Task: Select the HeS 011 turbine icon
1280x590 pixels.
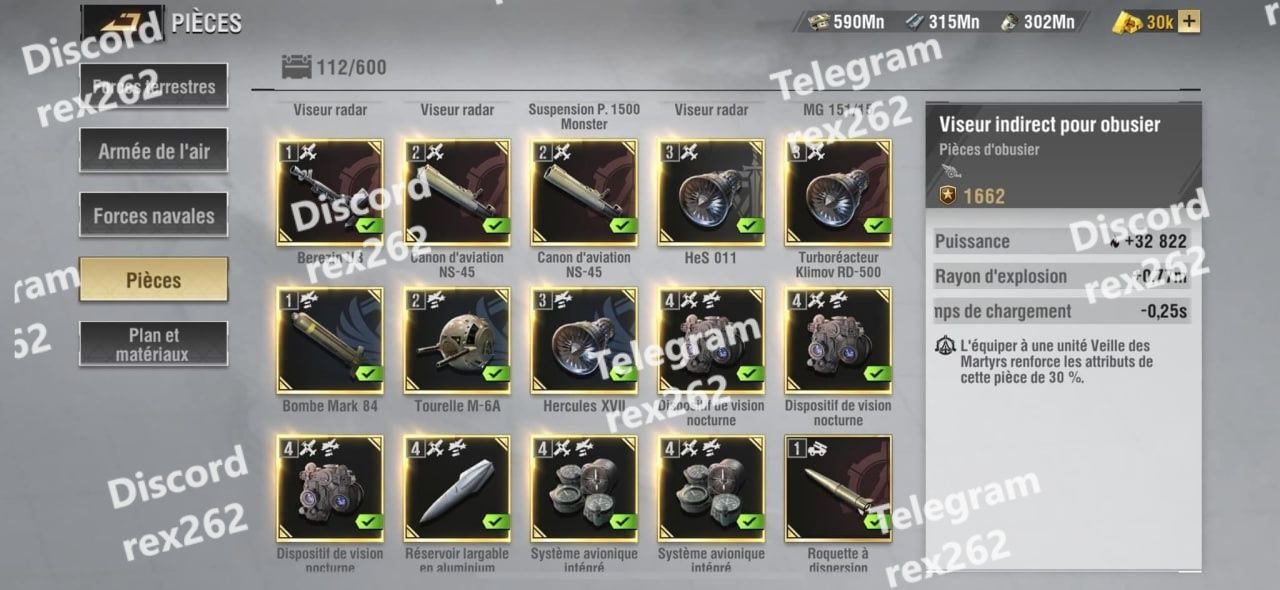Action: 711,193
